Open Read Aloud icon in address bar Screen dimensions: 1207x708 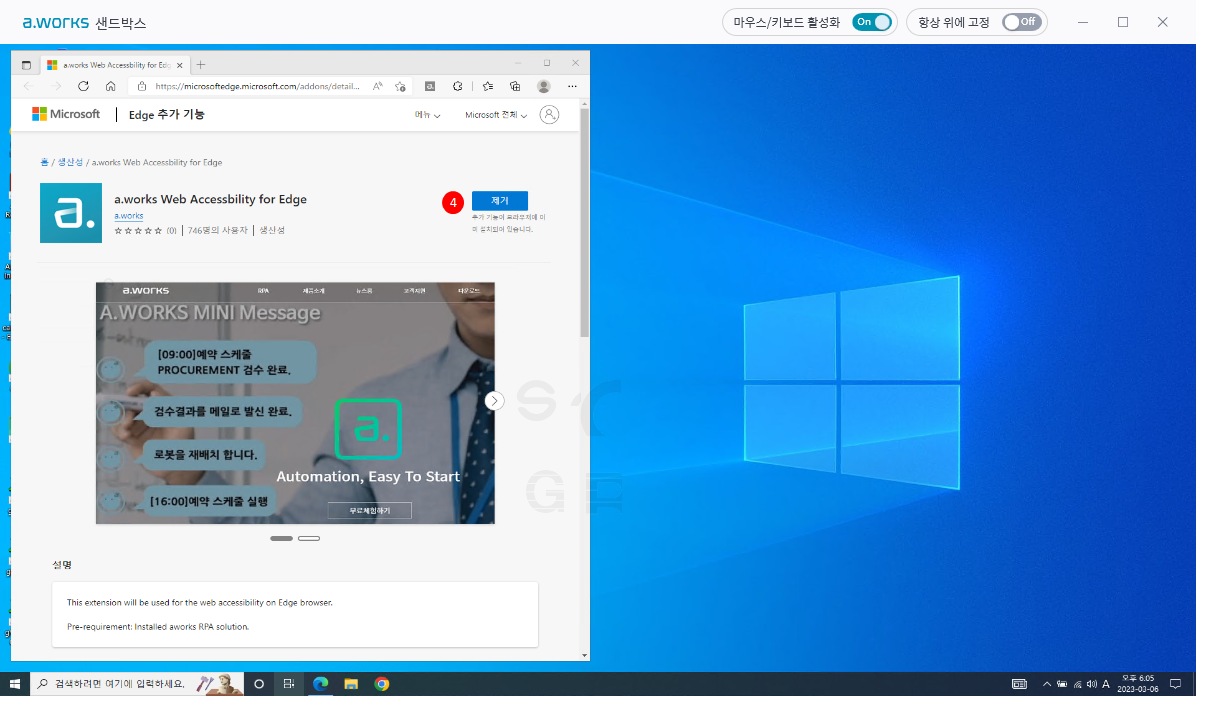pyautogui.click(x=378, y=86)
